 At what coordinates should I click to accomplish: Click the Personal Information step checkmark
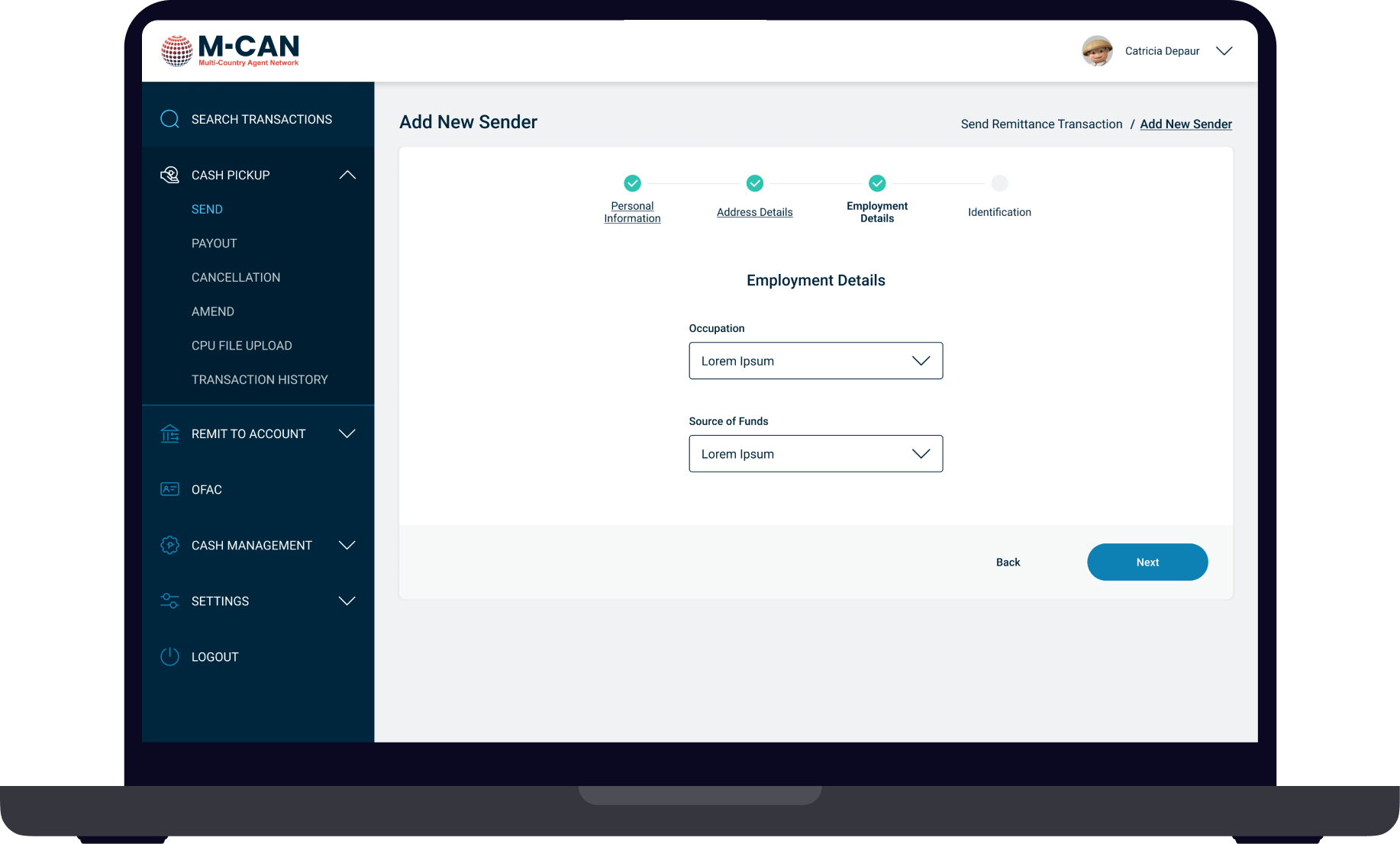tap(632, 183)
